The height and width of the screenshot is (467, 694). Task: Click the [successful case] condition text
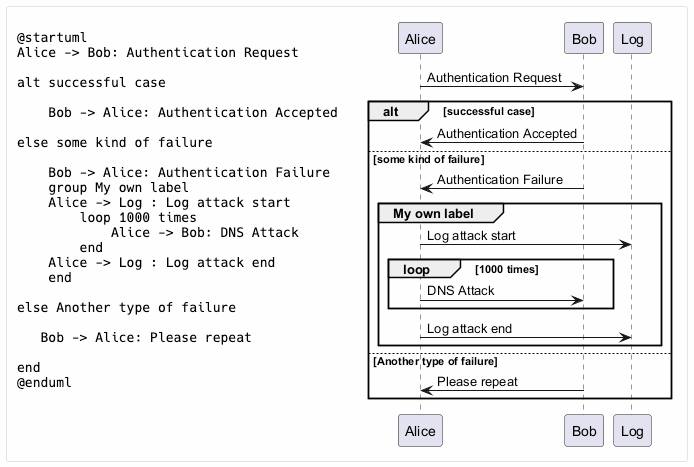(489, 112)
